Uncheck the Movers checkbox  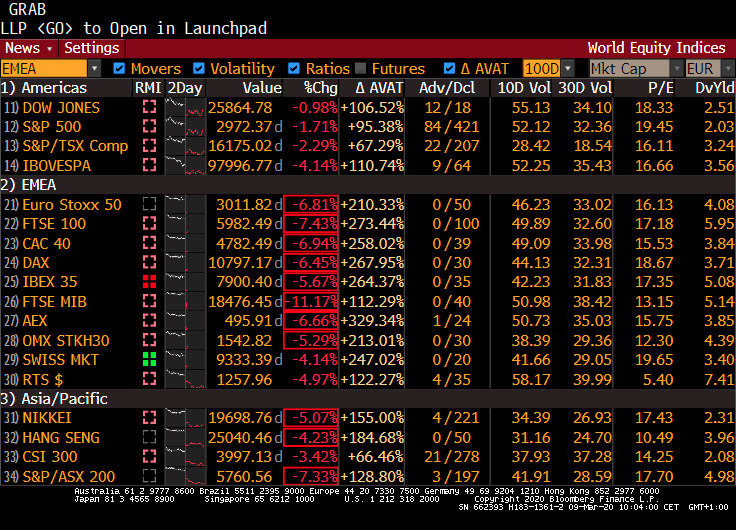coord(119,69)
